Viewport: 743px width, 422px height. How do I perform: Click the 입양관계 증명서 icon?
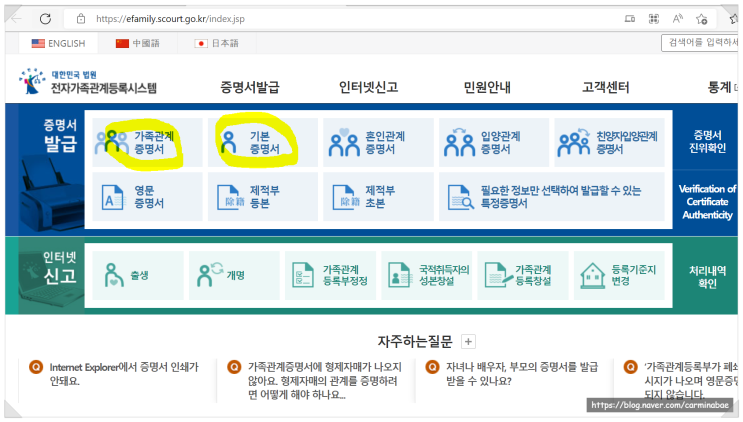pos(459,143)
